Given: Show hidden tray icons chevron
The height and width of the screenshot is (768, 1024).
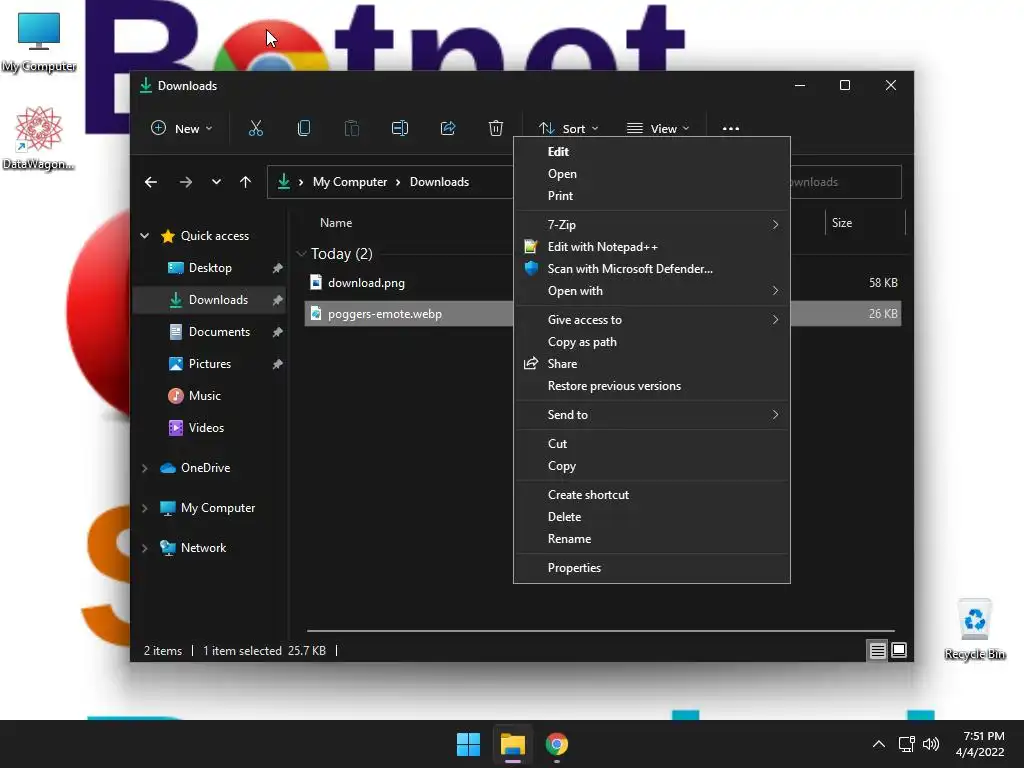Looking at the screenshot, I should [x=879, y=744].
